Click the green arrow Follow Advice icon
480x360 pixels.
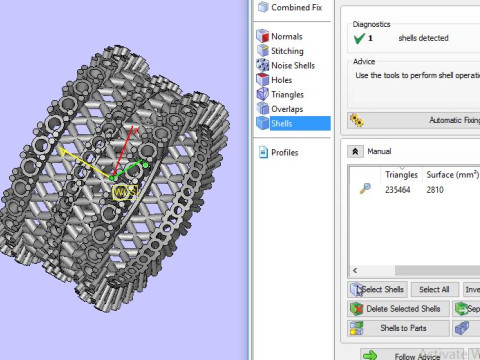coord(370,355)
